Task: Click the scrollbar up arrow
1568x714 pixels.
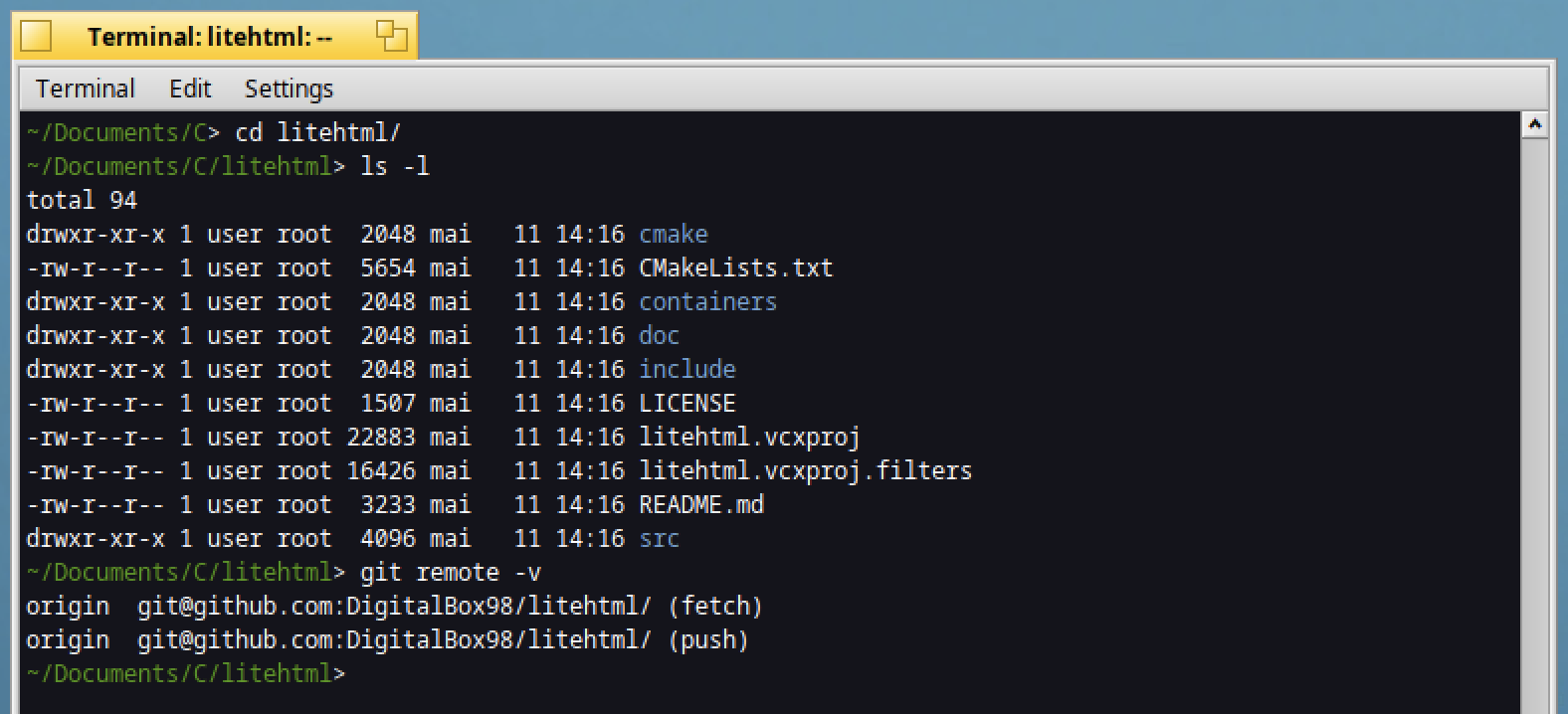Action: point(1534,125)
